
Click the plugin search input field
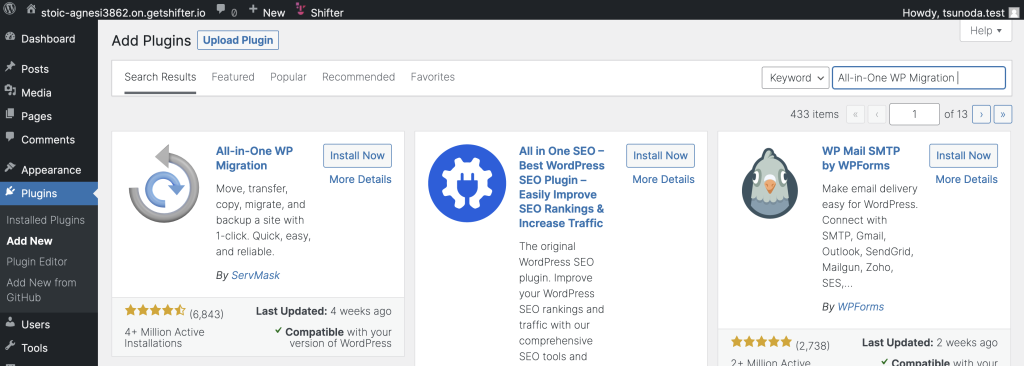919,78
